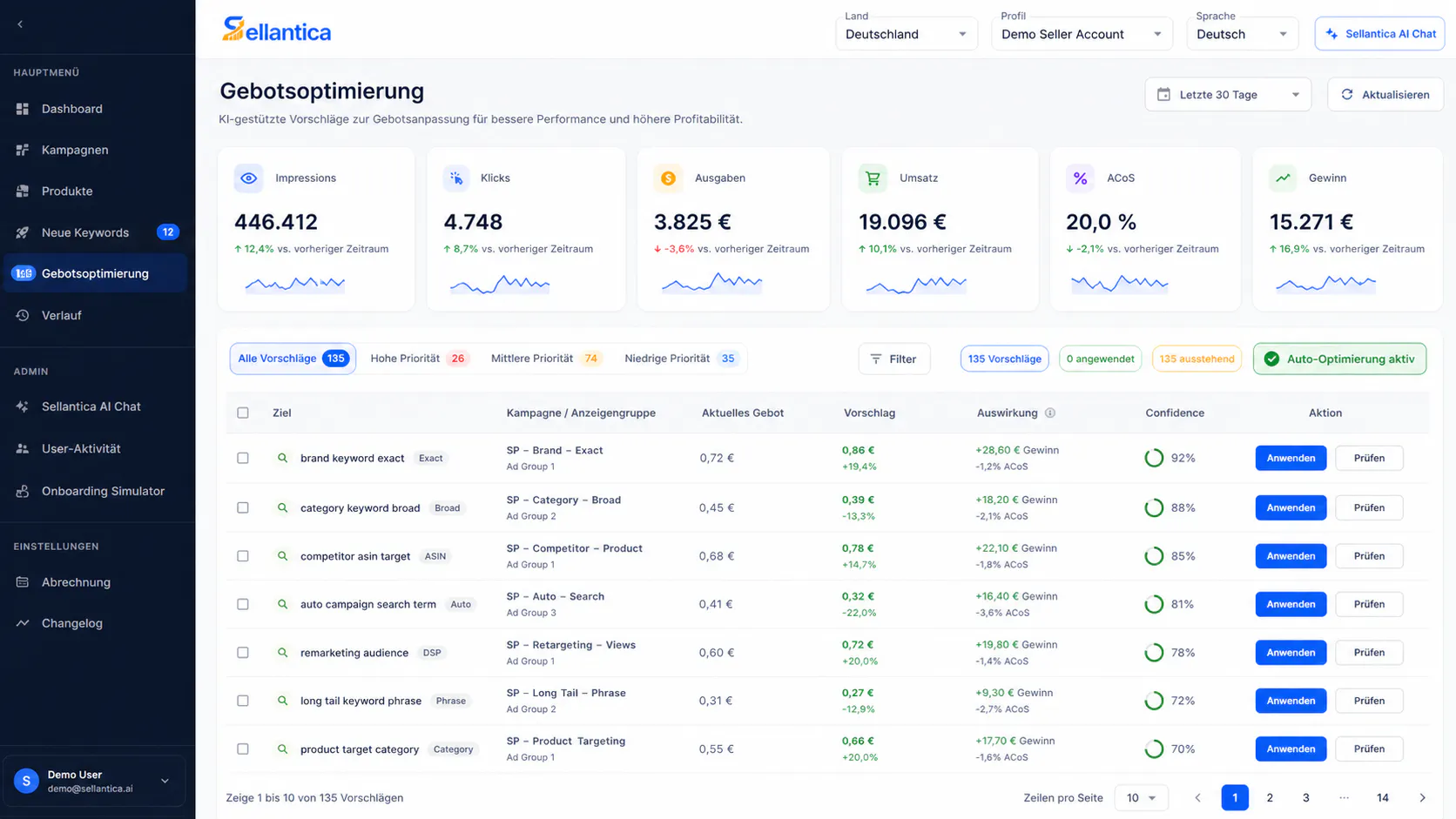The width and height of the screenshot is (1456, 819).
Task: Click the Auswirkung info icon
Action: coord(1050,413)
